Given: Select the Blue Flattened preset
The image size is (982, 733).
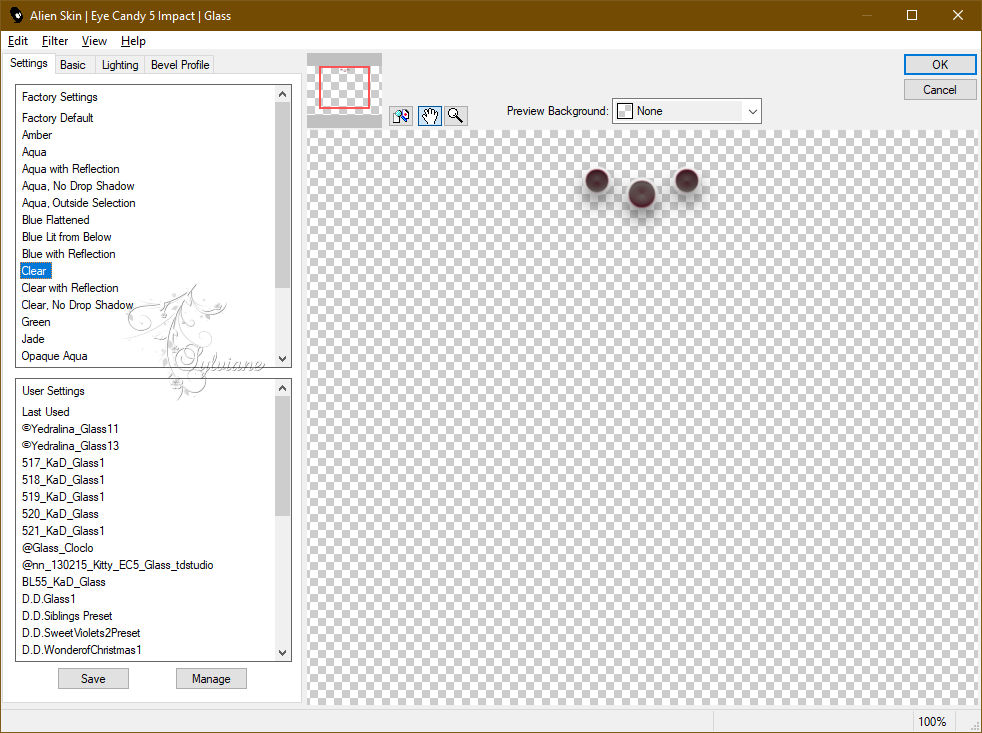Looking at the screenshot, I should click(56, 219).
